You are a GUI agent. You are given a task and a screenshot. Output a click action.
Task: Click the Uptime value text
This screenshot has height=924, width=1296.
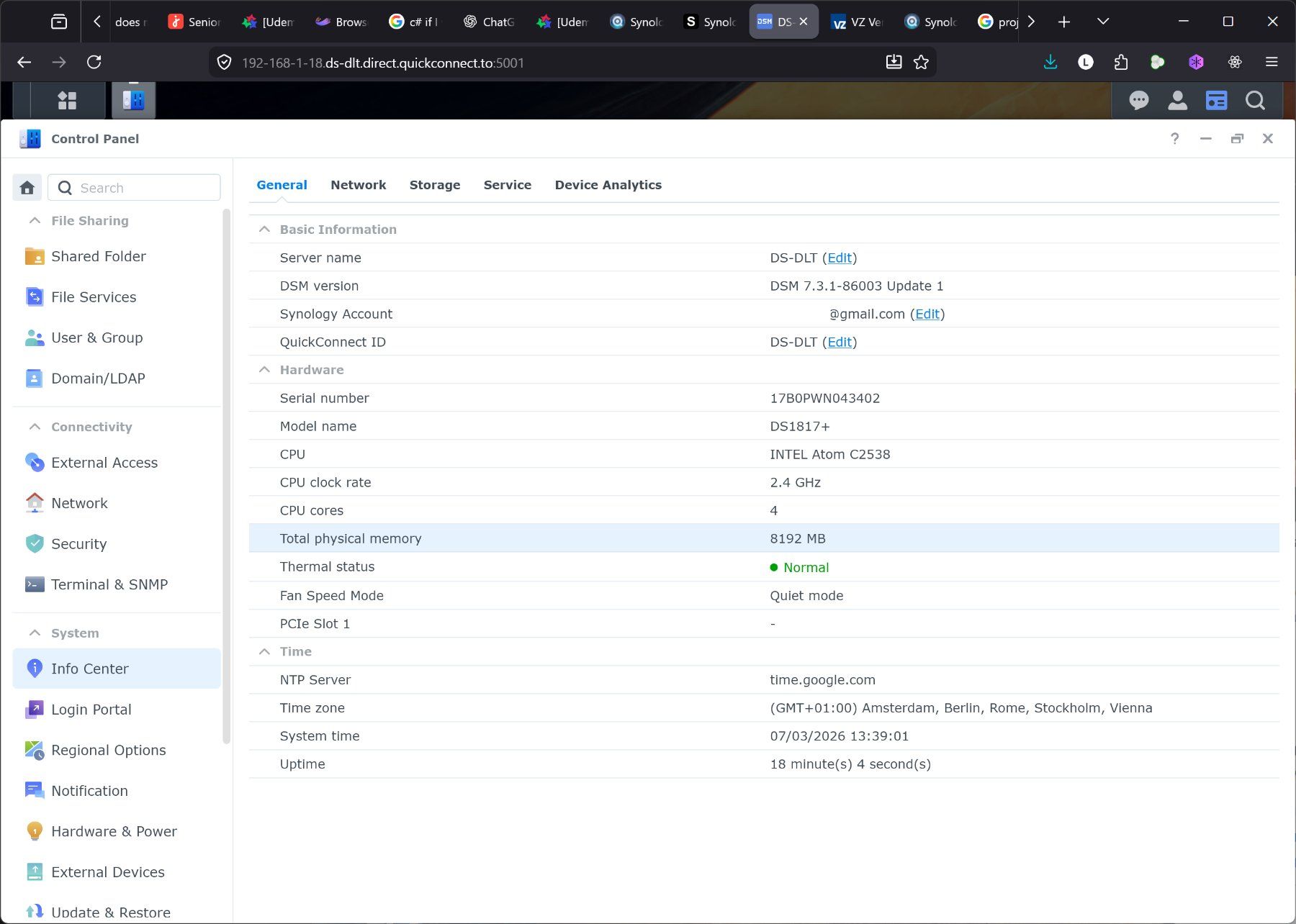point(850,764)
